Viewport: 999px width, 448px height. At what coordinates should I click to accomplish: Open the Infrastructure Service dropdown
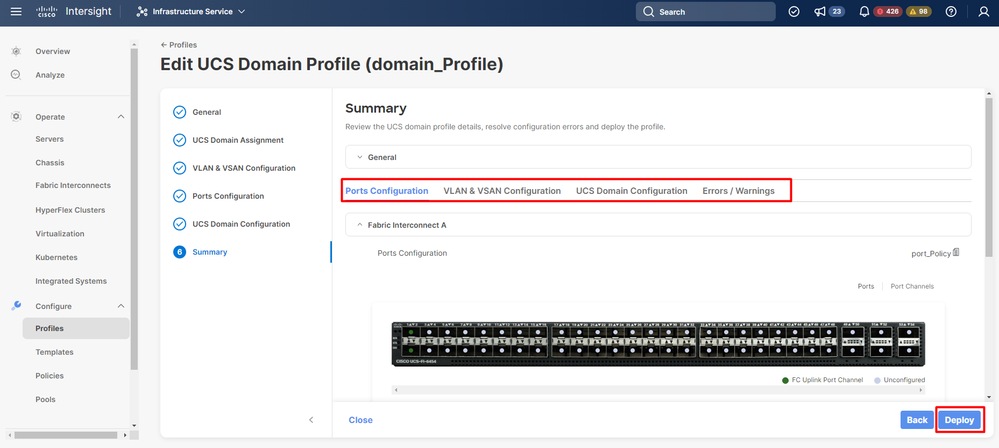point(191,12)
